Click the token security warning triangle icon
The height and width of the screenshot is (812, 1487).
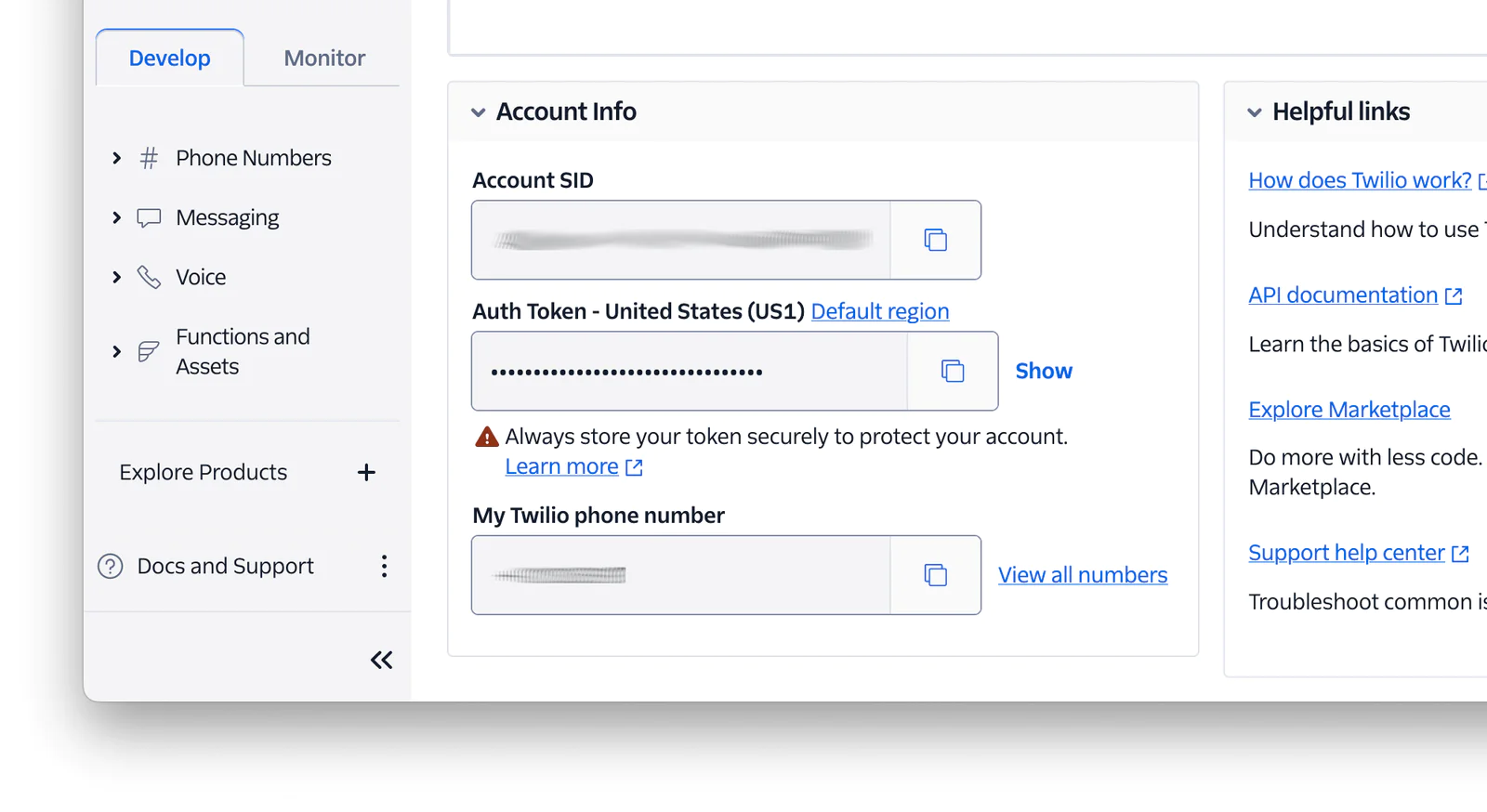point(487,437)
